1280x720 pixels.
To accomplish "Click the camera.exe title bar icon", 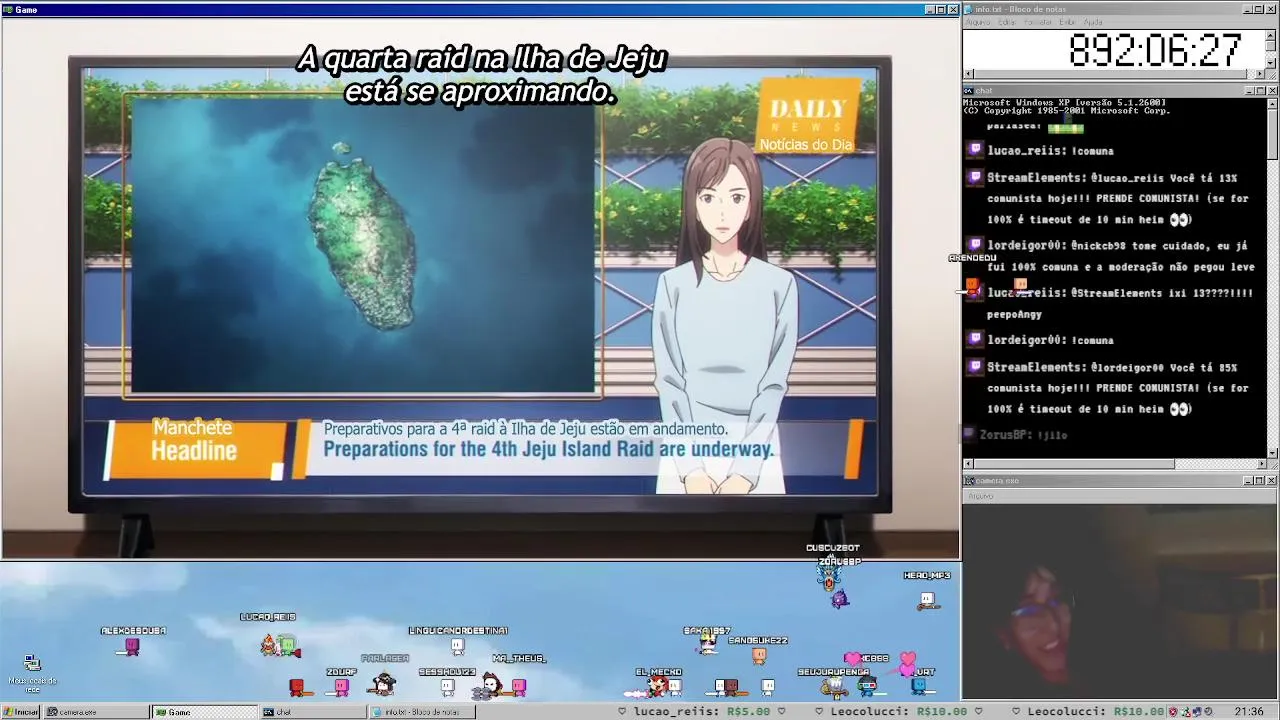I will 969,481.
